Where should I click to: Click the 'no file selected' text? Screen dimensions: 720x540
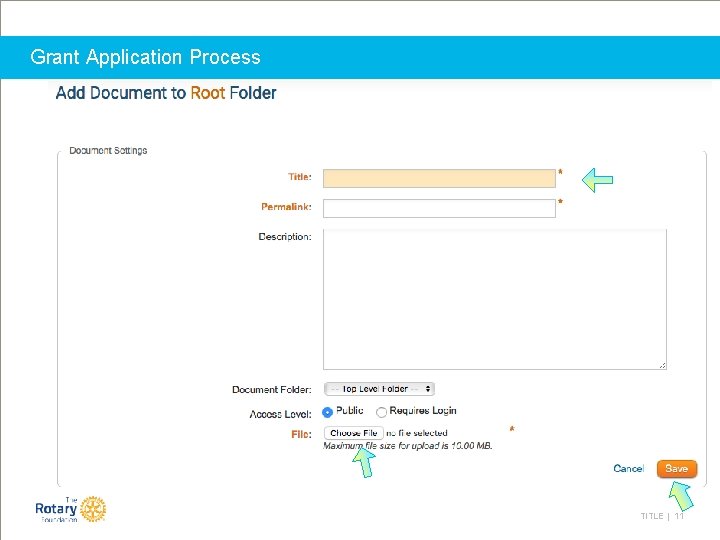tap(416, 433)
